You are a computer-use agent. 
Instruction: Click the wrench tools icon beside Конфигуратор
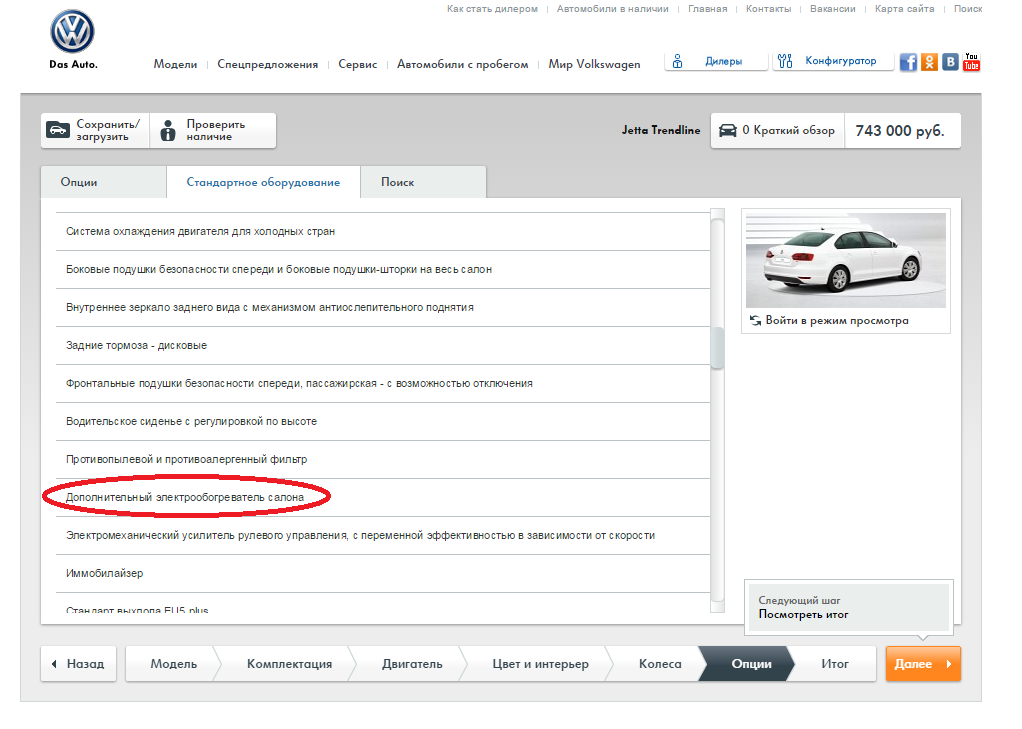785,61
